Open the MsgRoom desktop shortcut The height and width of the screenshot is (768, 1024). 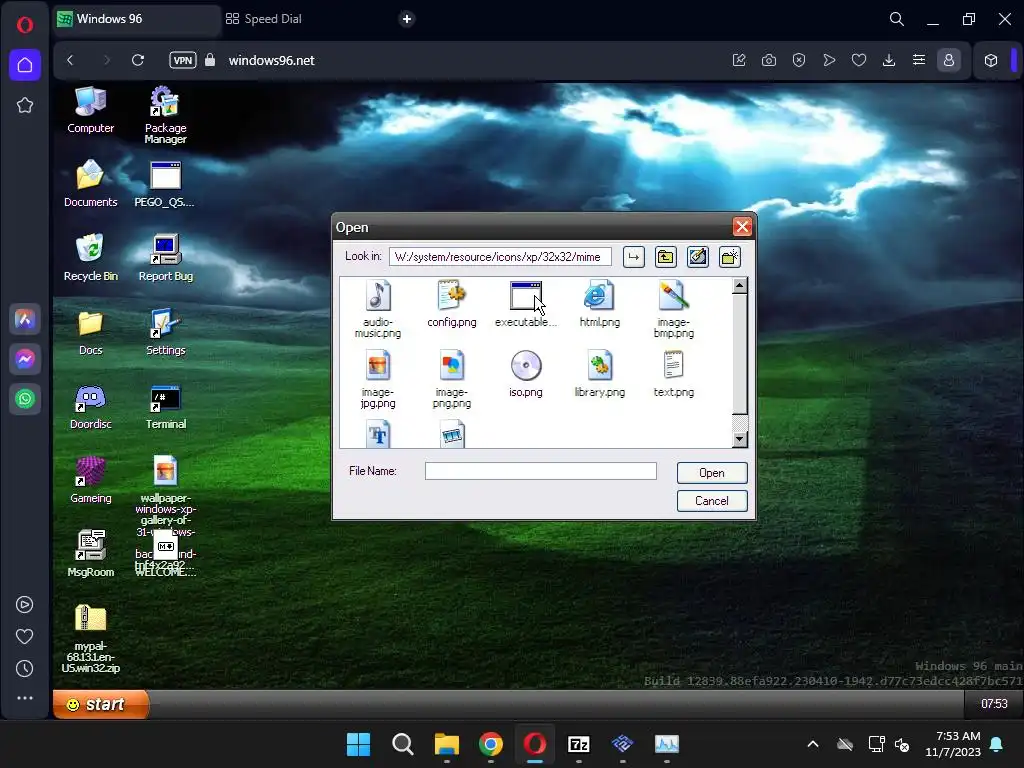(x=90, y=554)
